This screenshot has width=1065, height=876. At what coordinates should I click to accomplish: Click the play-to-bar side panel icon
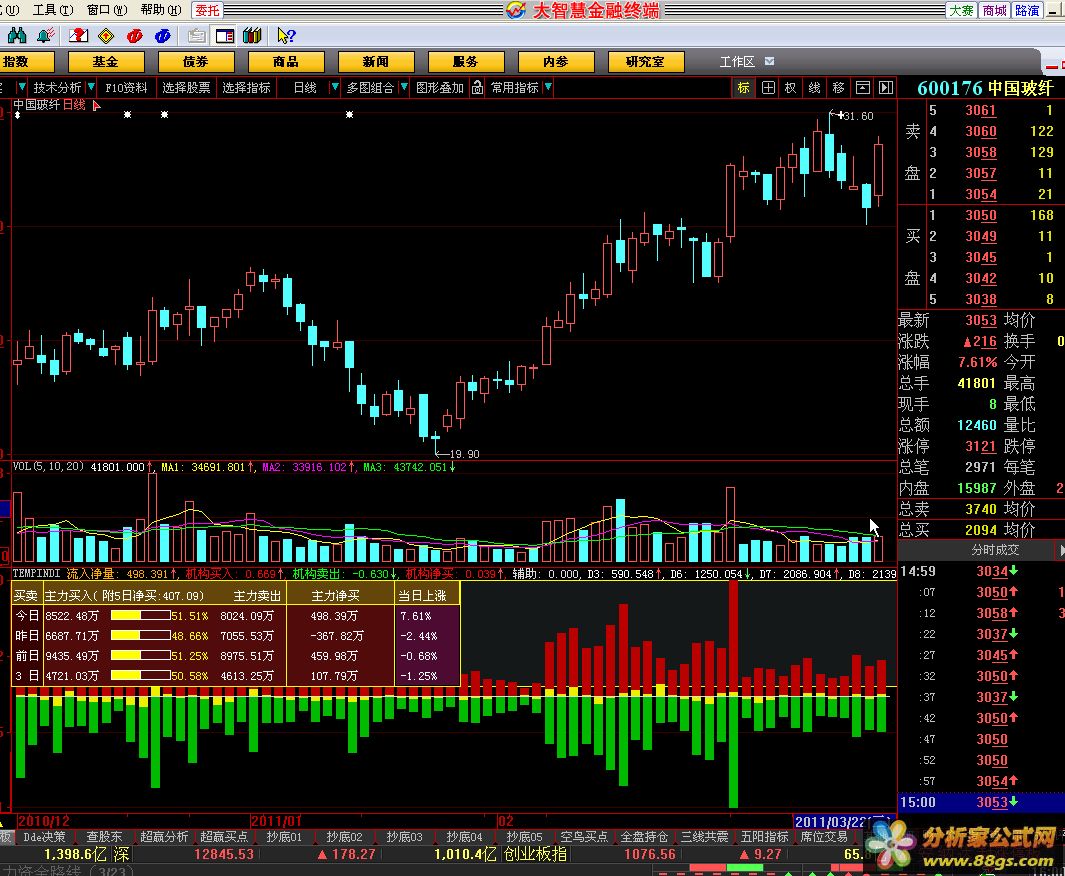pyautogui.click(x=886, y=88)
